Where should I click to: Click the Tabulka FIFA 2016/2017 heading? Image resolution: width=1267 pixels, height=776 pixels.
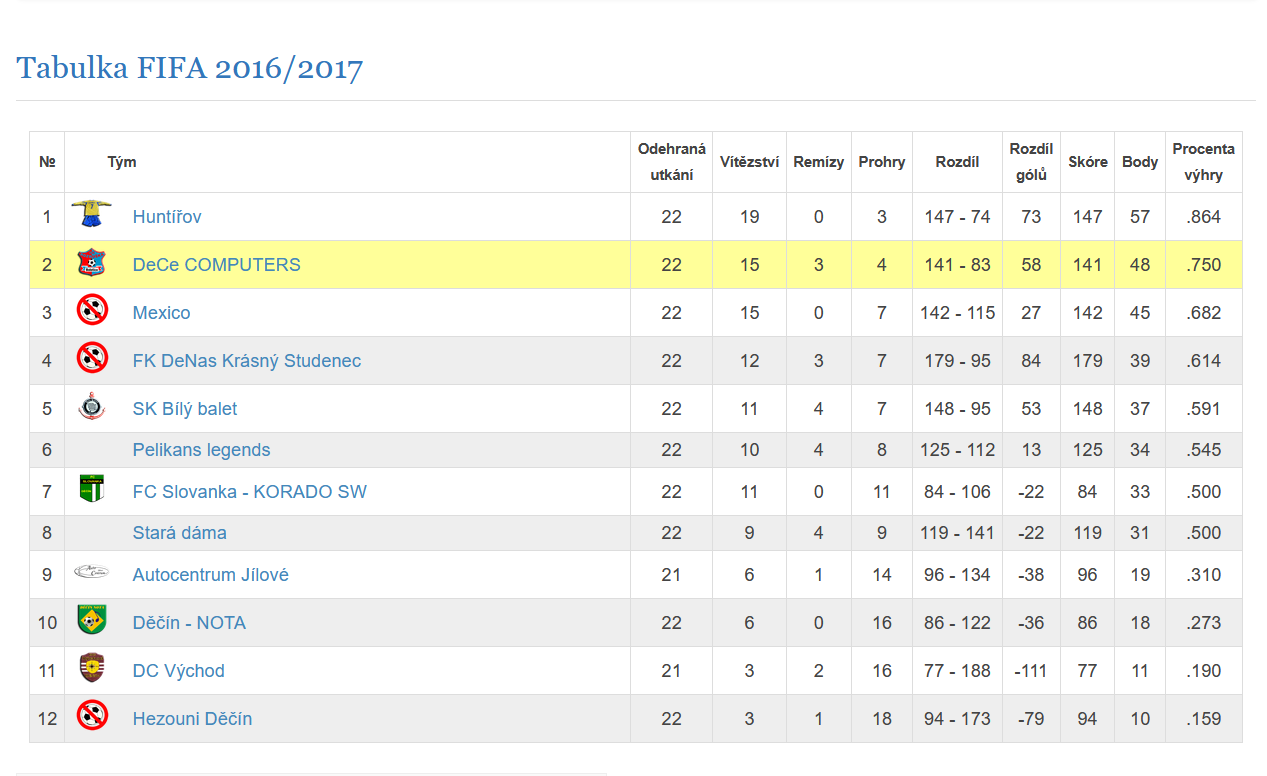[189, 68]
